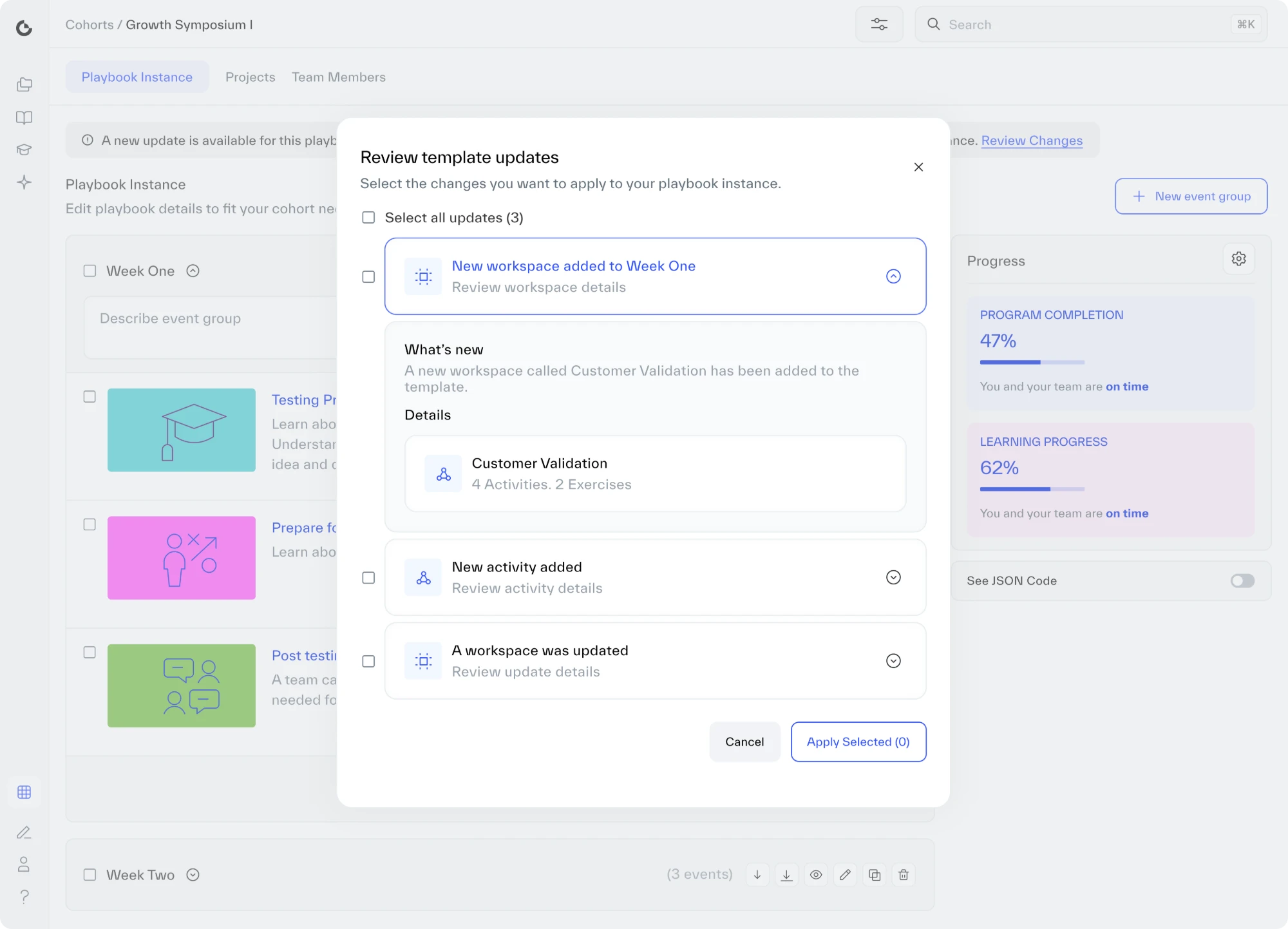The image size is (1288, 929).
Task: Click New event group button
Action: tap(1191, 196)
